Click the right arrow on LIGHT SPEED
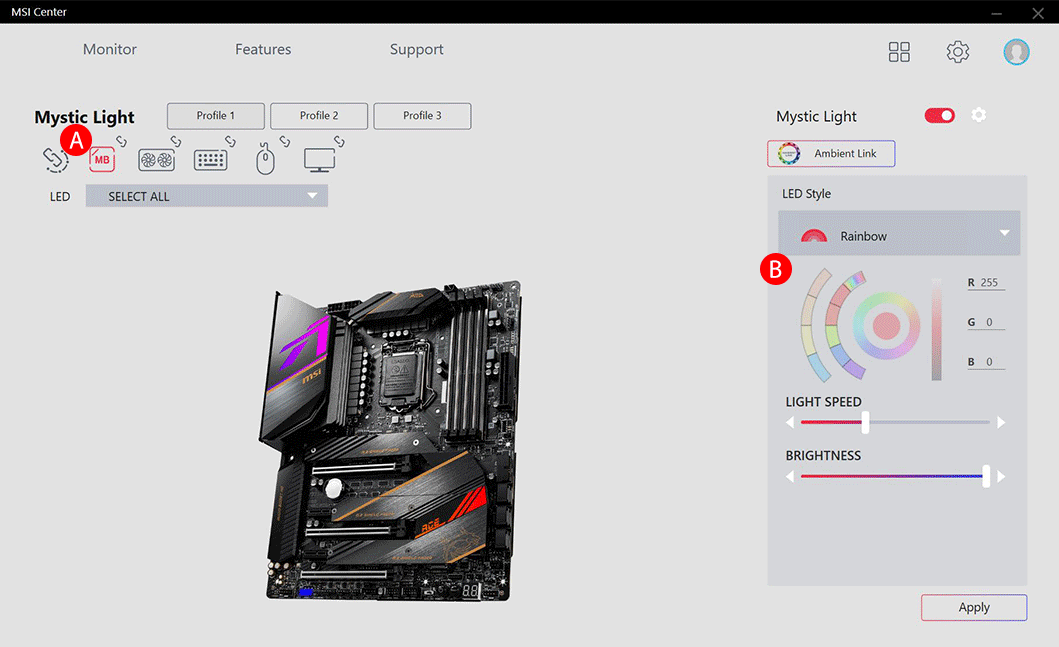 (x=1001, y=422)
